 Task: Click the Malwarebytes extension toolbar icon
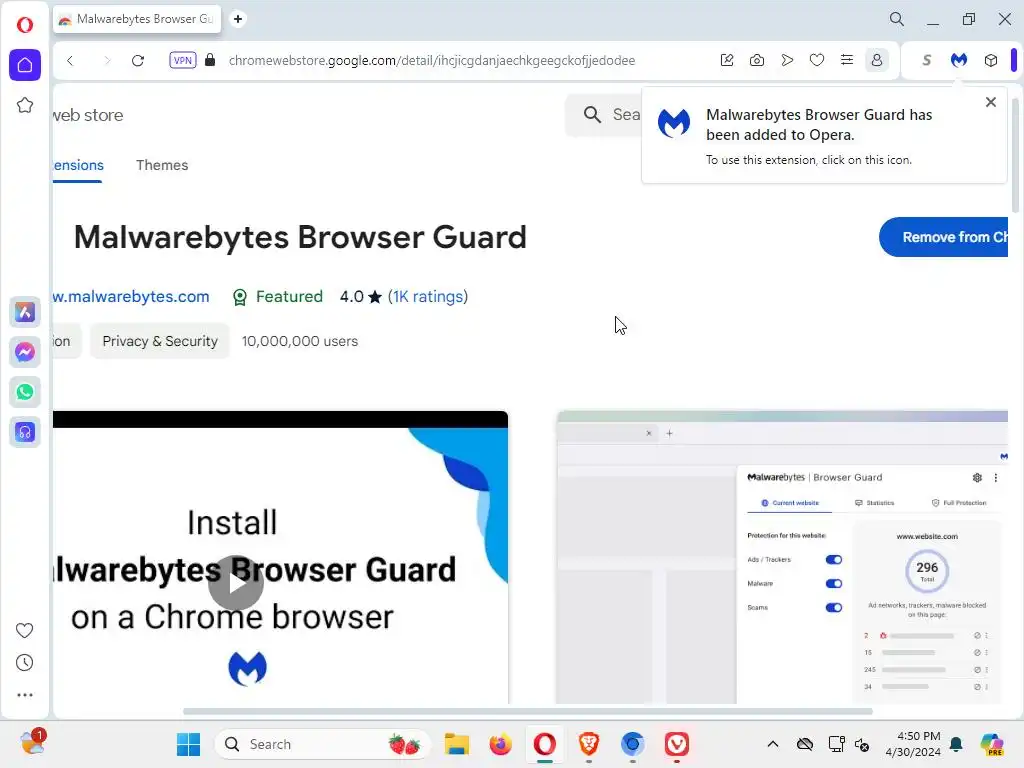pyautogui.click(x=959, y=60)
